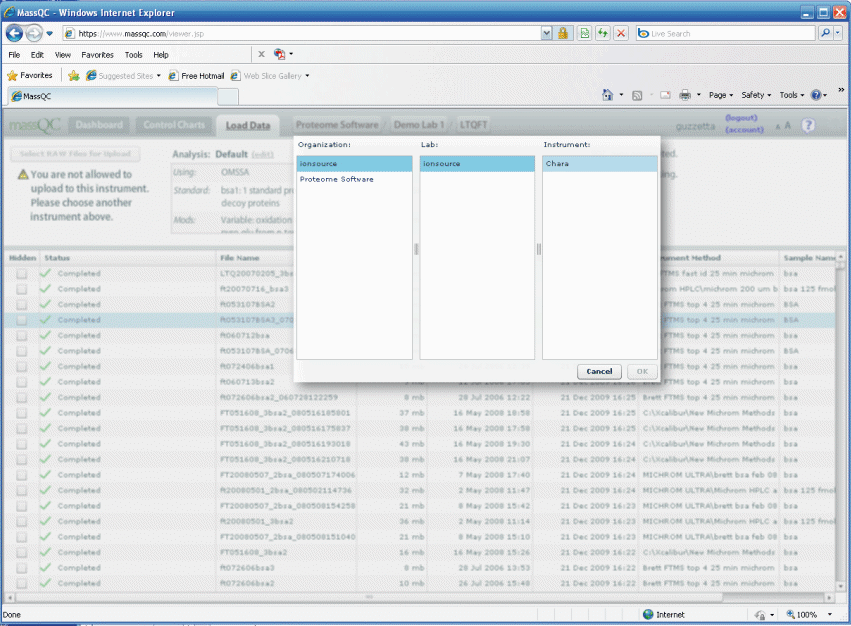Switch to the Dashboard tab
Image resolution: width=851 pixels, height=626 pixels.
coord(99,125)
